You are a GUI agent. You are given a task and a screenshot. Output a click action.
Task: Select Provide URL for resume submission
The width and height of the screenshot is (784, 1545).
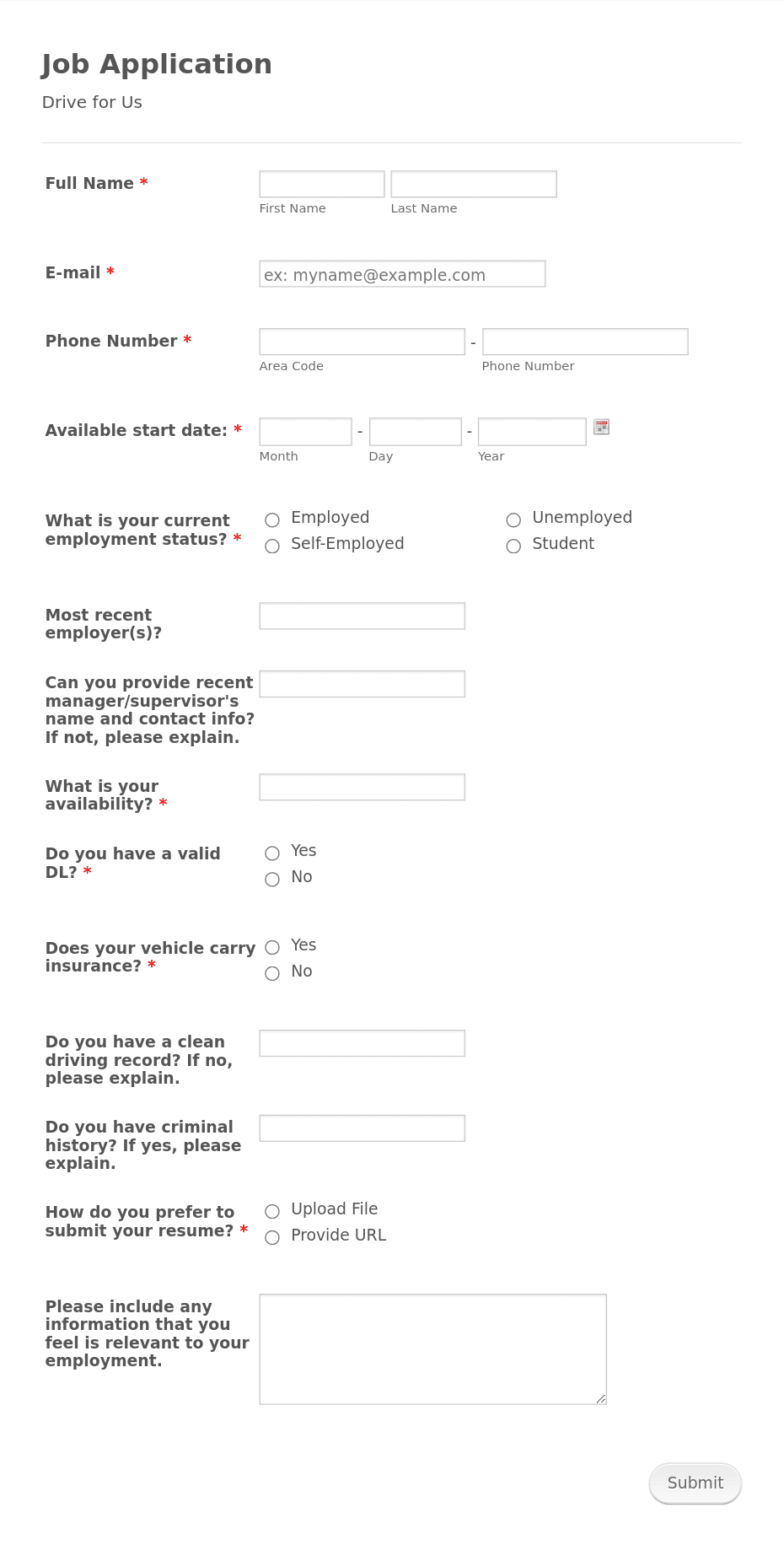click(x=271, y=1237)
